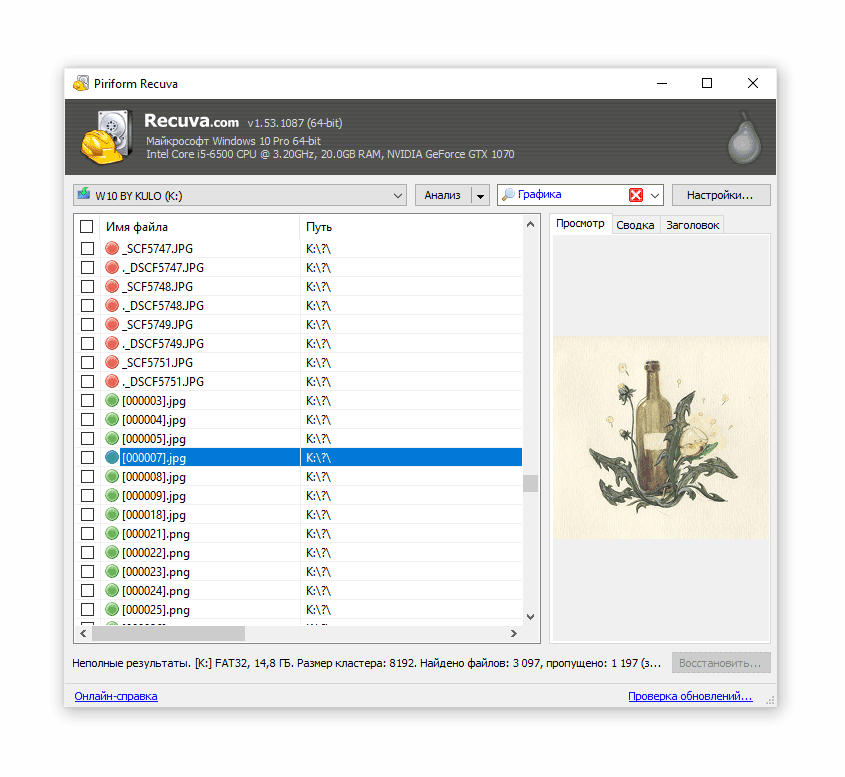The height and width of the screenshot is (777, 845).
Task: Click the Piriform Recuva title bar icon
Action: click(x=81, y=84)
